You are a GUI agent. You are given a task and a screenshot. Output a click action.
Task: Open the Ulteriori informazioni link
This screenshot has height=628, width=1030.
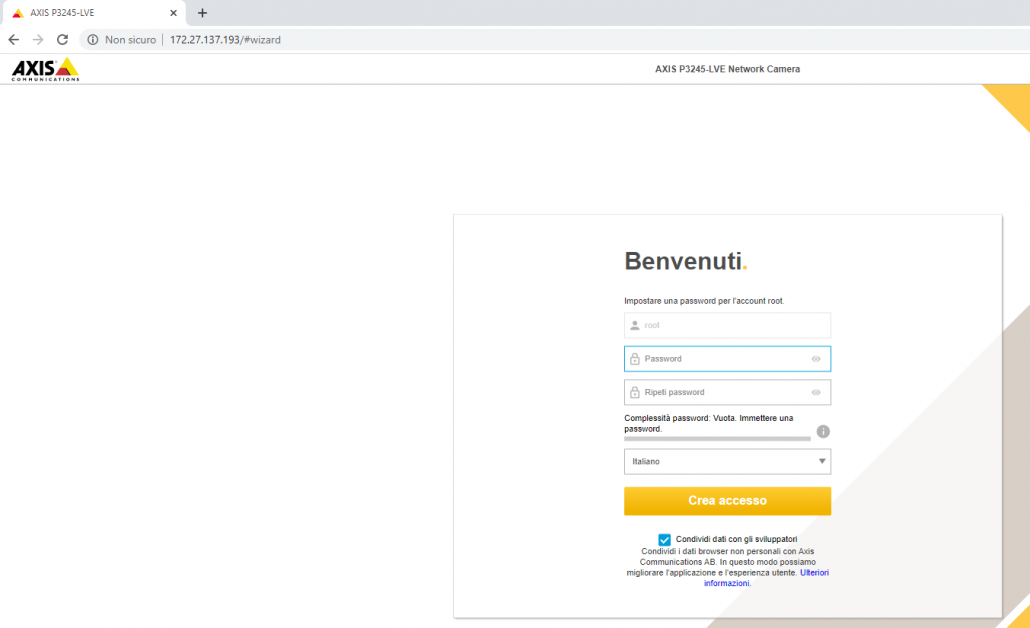(766, 578)
